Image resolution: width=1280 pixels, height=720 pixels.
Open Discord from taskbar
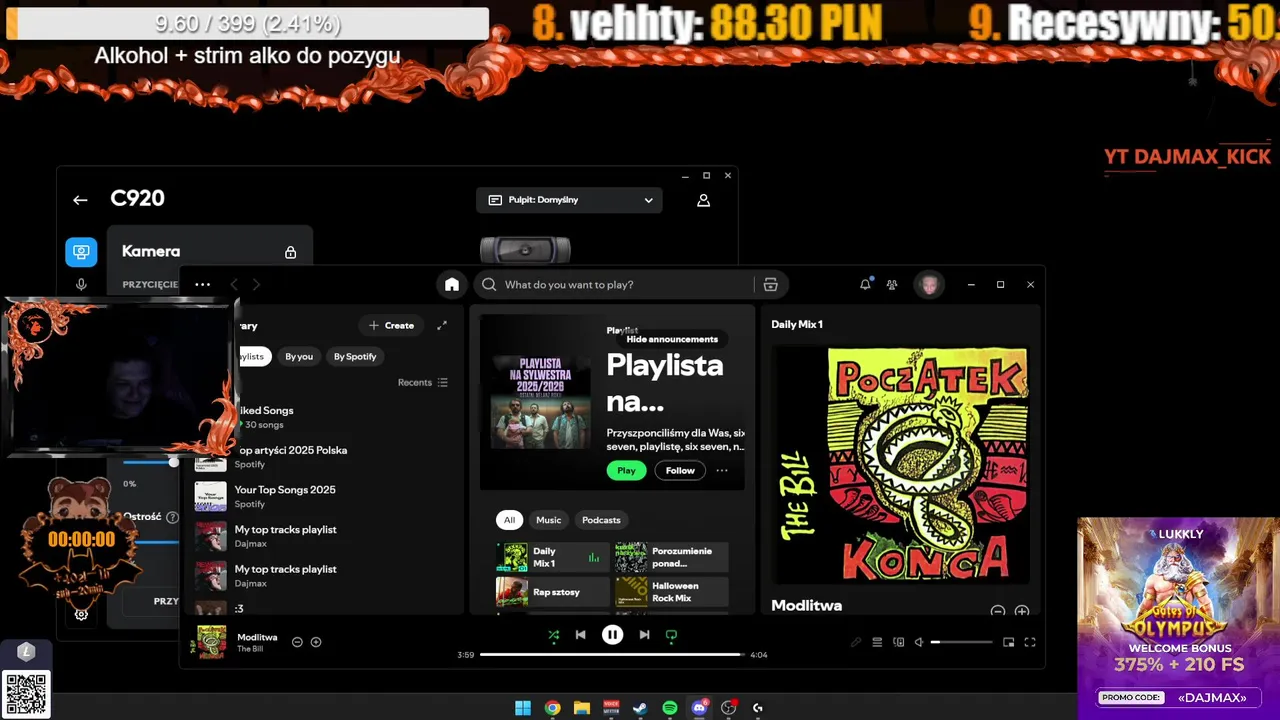pyautogui.click(x=700, y=708)
